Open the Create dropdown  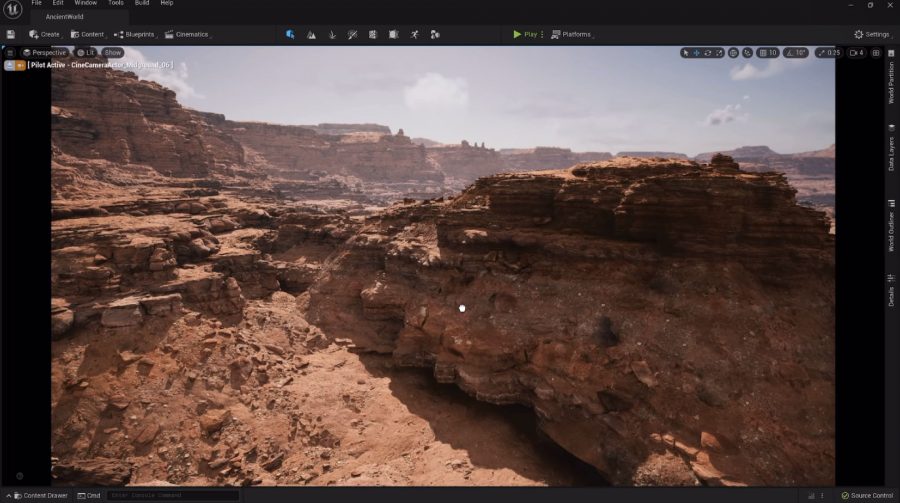(x=45, y=34)
